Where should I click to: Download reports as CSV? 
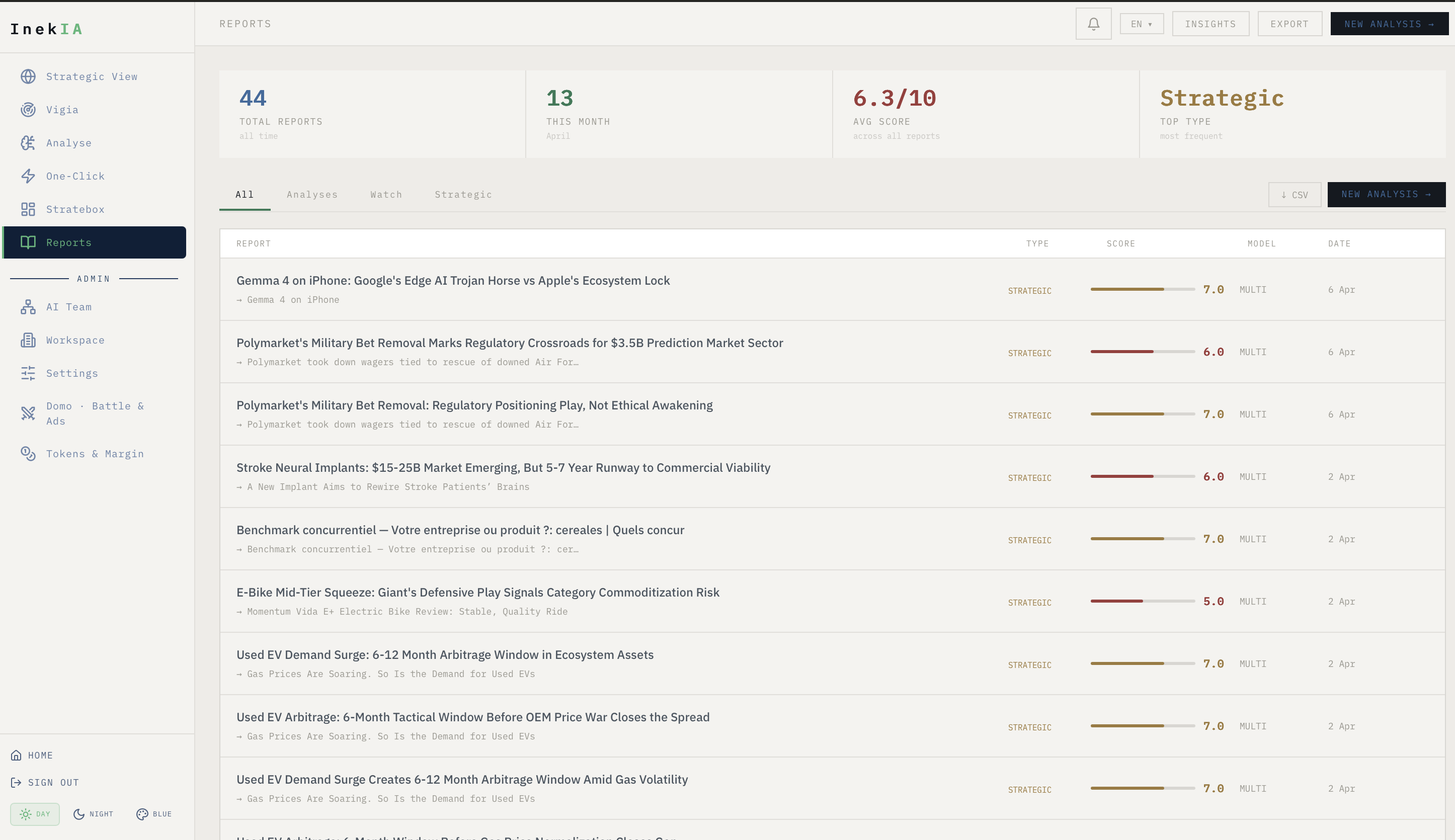click(1294, 195)
